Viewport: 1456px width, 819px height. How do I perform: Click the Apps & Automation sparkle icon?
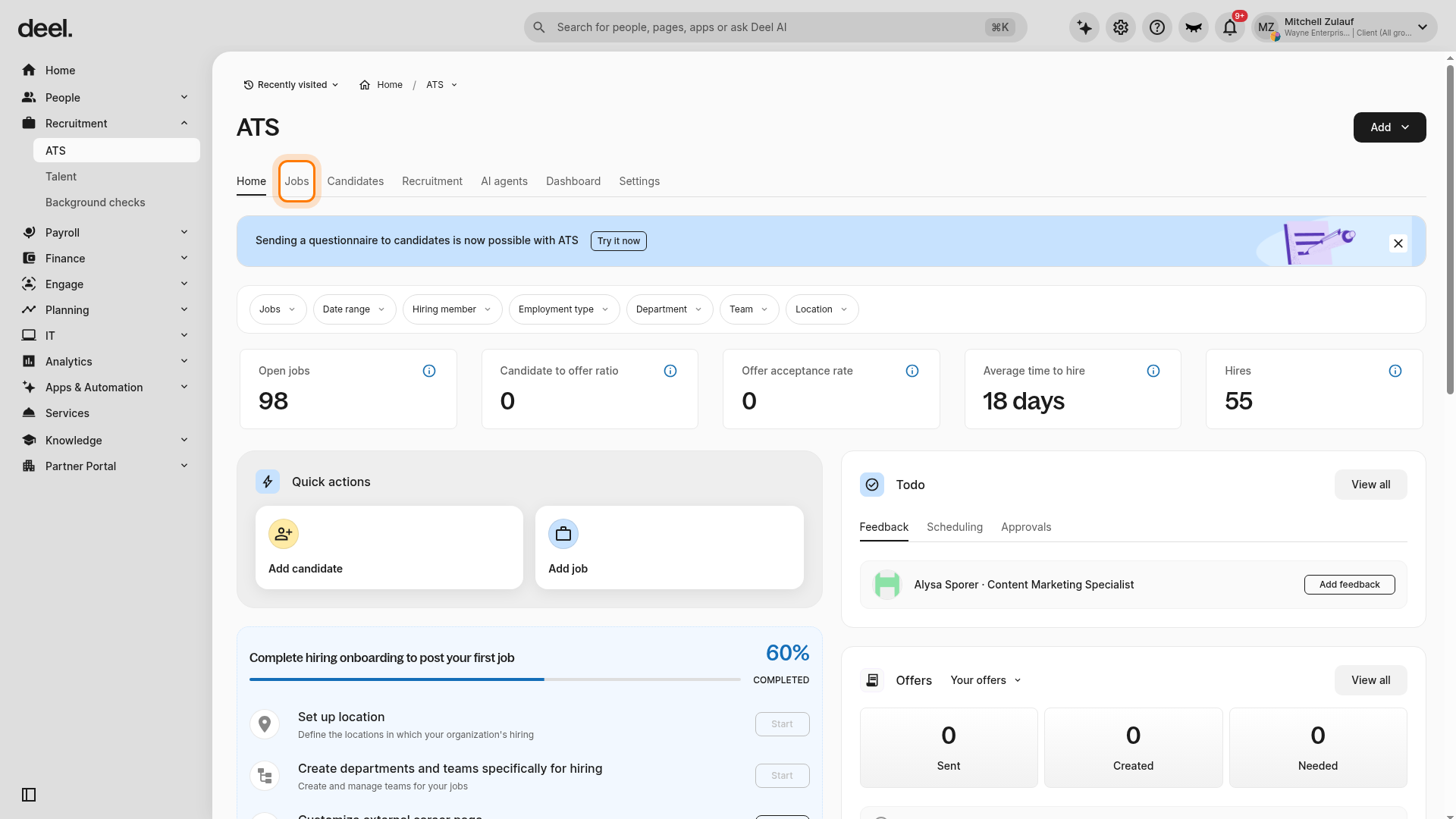[x=29, y=388]
